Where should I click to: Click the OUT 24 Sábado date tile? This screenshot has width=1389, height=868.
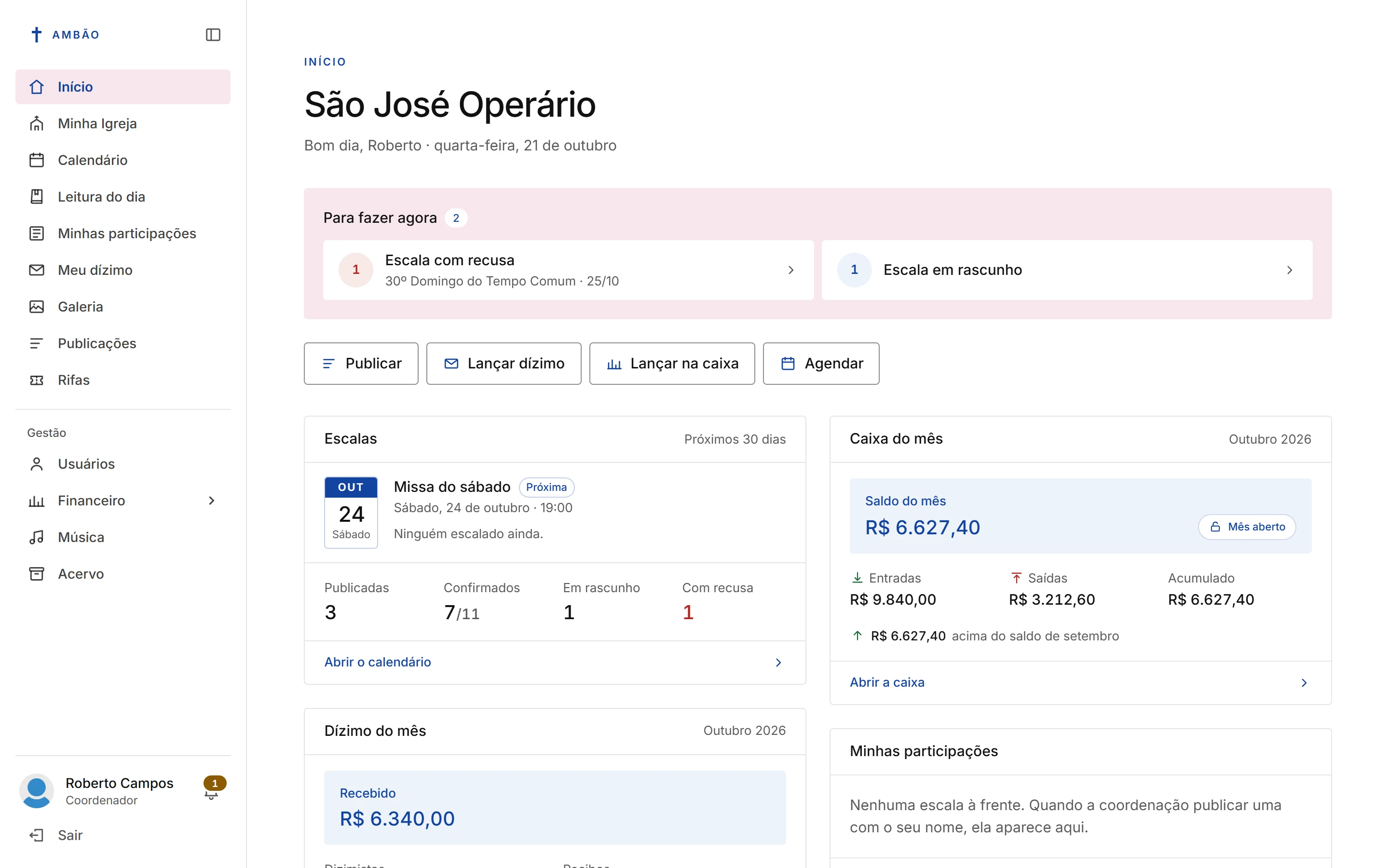point(351,513)
